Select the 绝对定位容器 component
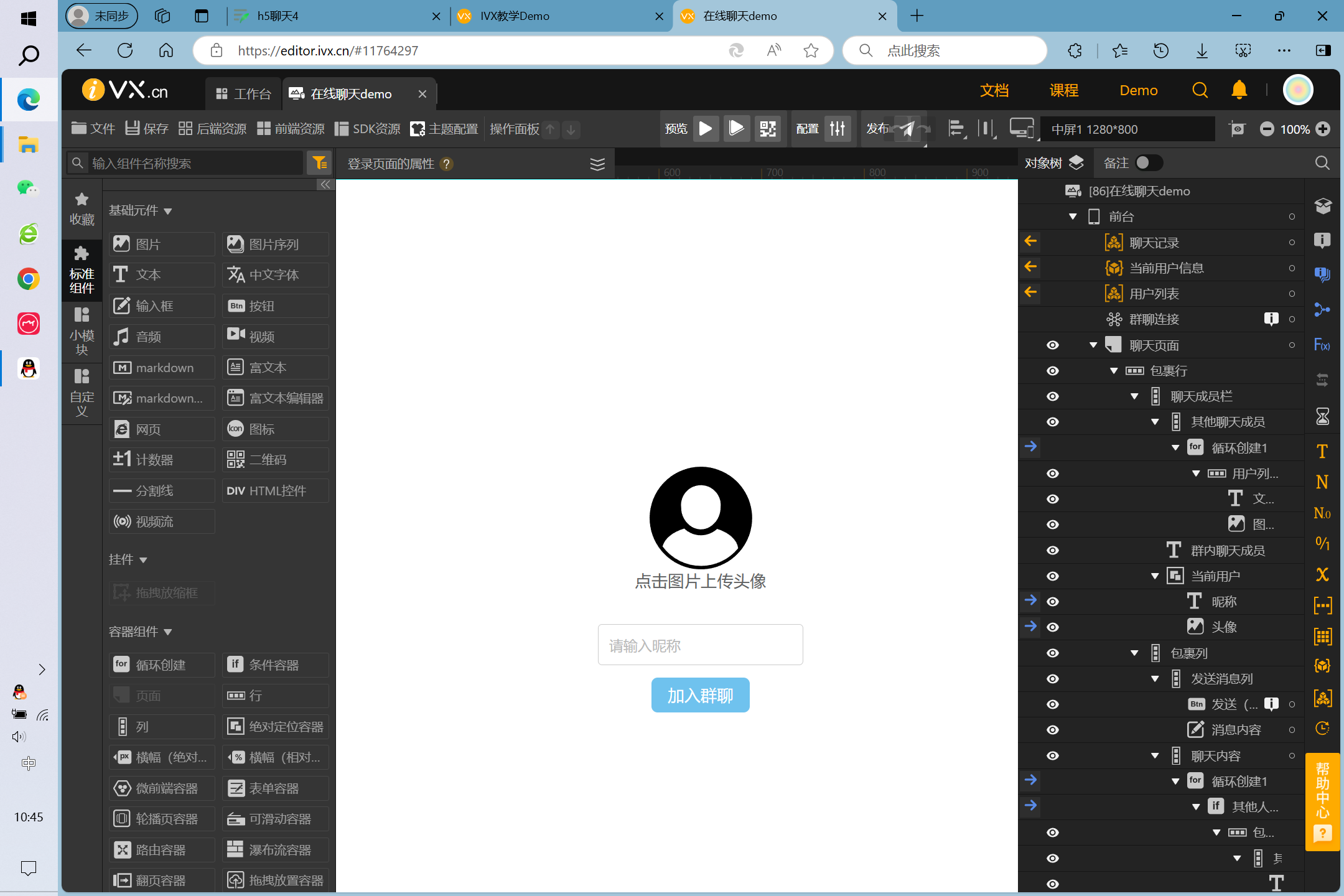 [x=275, y=726]
